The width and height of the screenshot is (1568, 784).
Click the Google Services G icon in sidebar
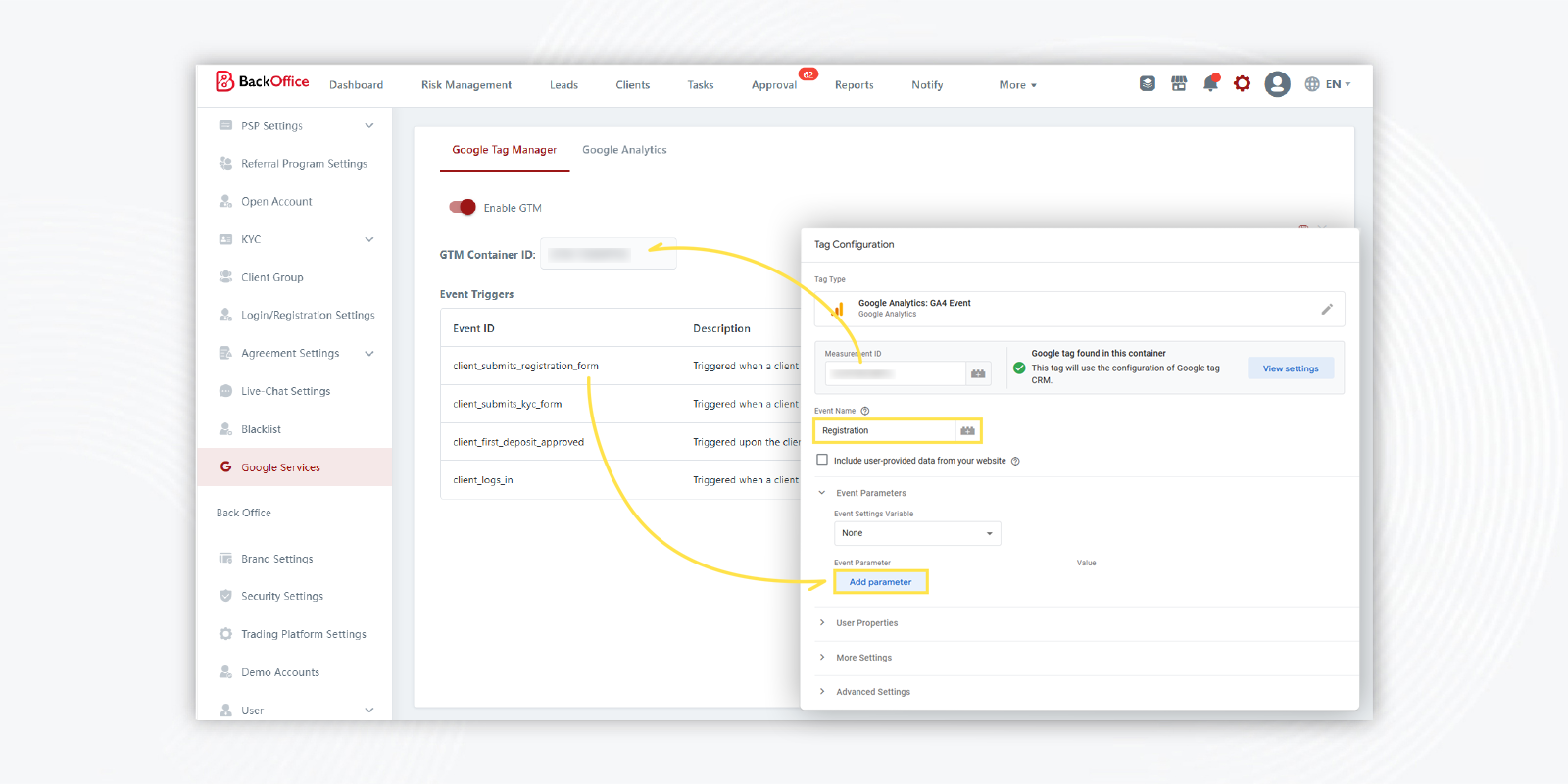click(x=225, y=467)
